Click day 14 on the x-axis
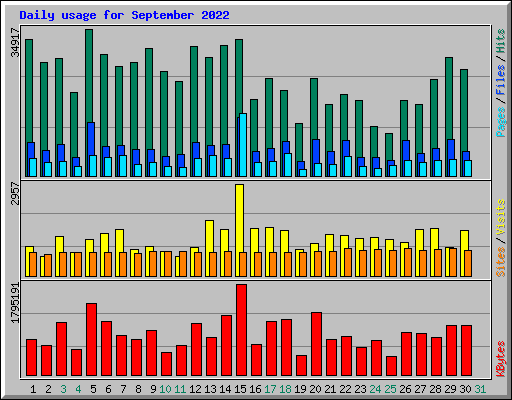This screenshot has height=400, width=512. (225, 389)
